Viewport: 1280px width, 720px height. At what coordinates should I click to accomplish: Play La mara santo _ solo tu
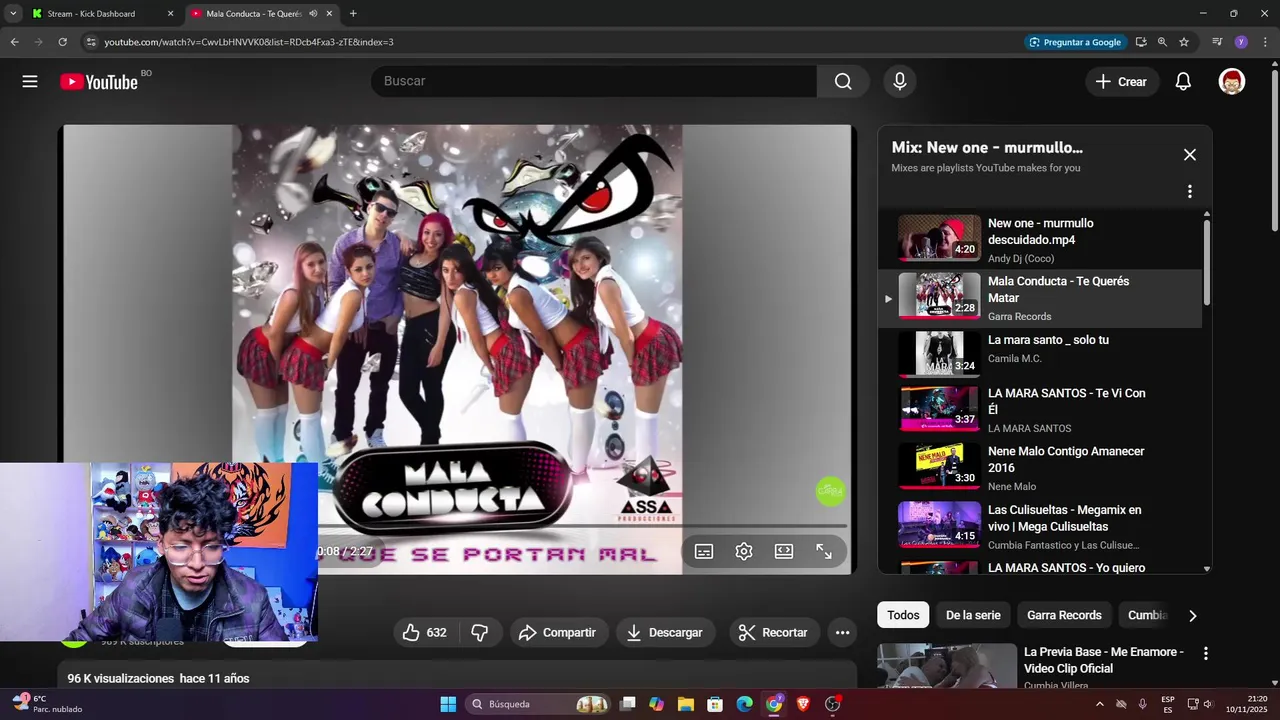pyautogui.click(x=1040, y=354)
